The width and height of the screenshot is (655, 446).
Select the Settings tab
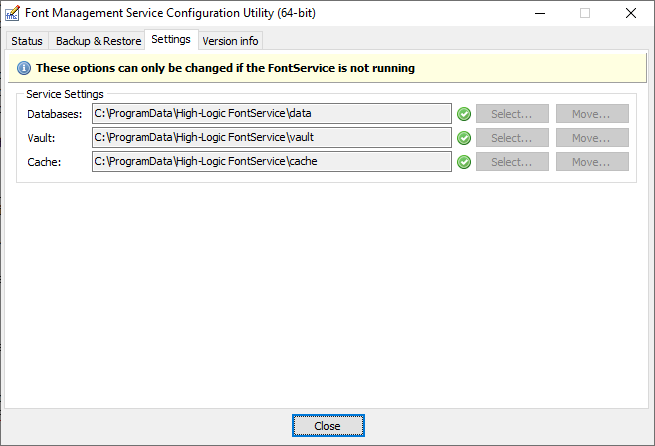pos(171,40)
